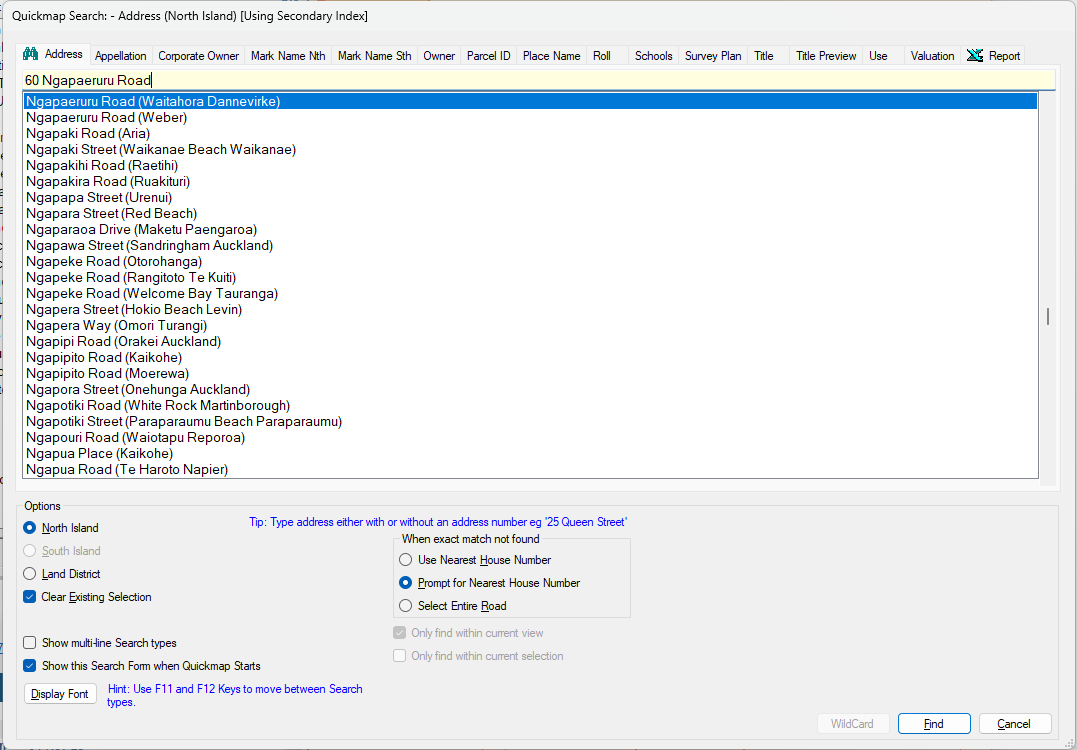Toggle Show this Search Form when Quickmap Starts
The image size is (1077, 750).
30,666
